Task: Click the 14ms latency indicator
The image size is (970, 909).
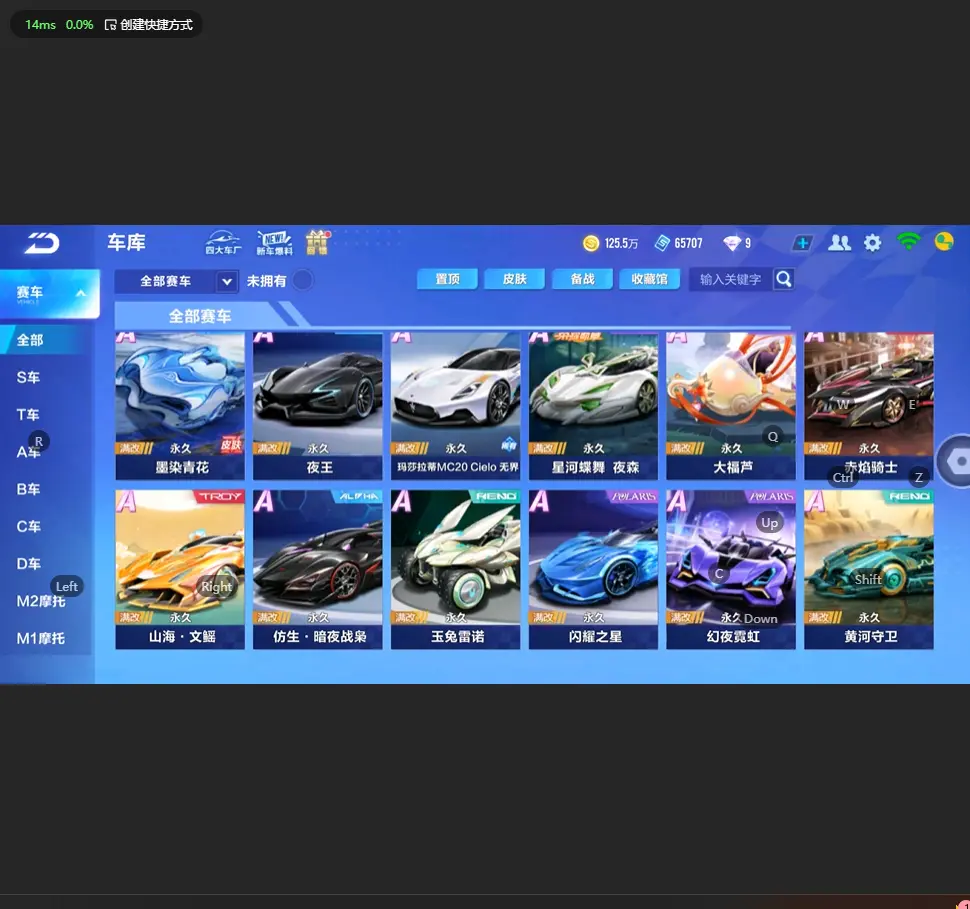Action: tap(40, 25)
